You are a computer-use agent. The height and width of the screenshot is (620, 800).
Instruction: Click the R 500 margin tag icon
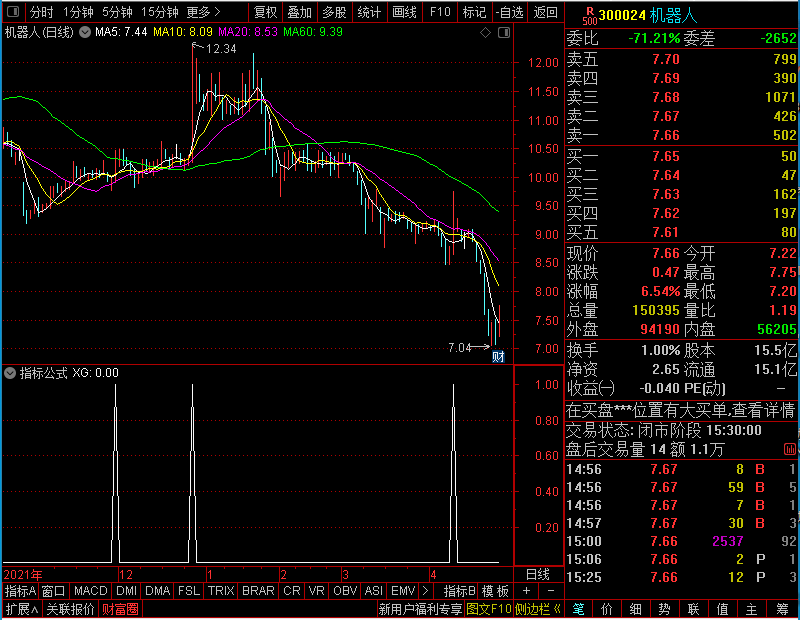pyautogui.click(x=589, y=16)
